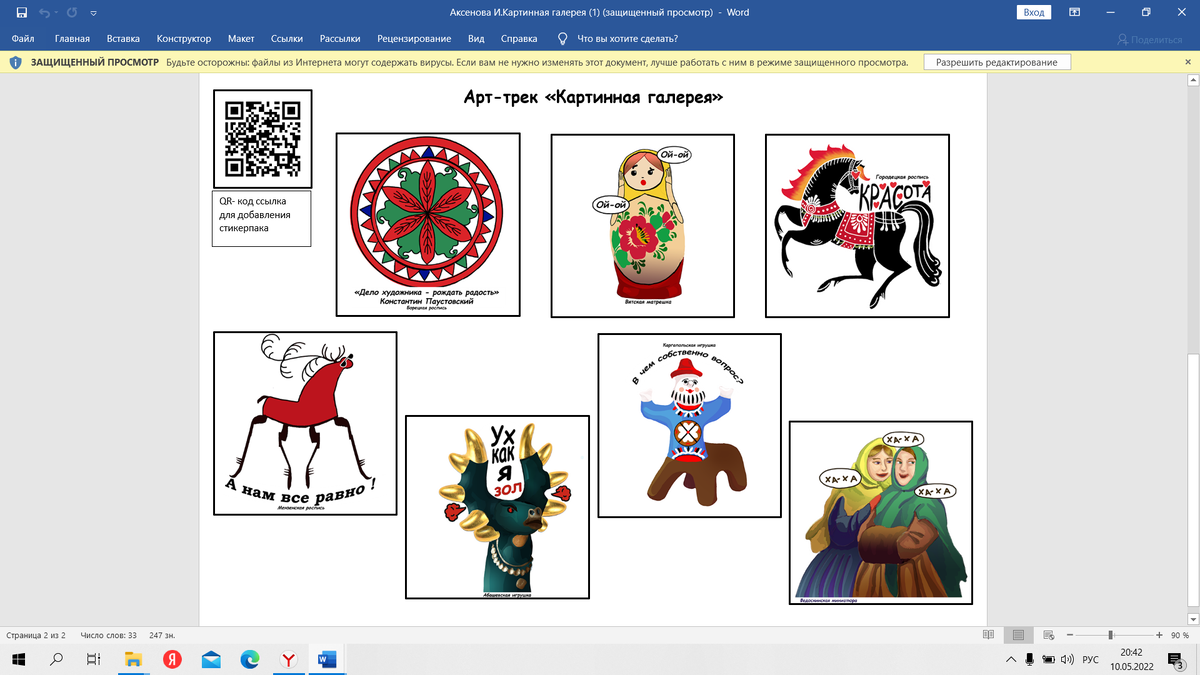1200x675 pixels.
Task: Open the Windows Start menu
Action: (x=19, y=659)
